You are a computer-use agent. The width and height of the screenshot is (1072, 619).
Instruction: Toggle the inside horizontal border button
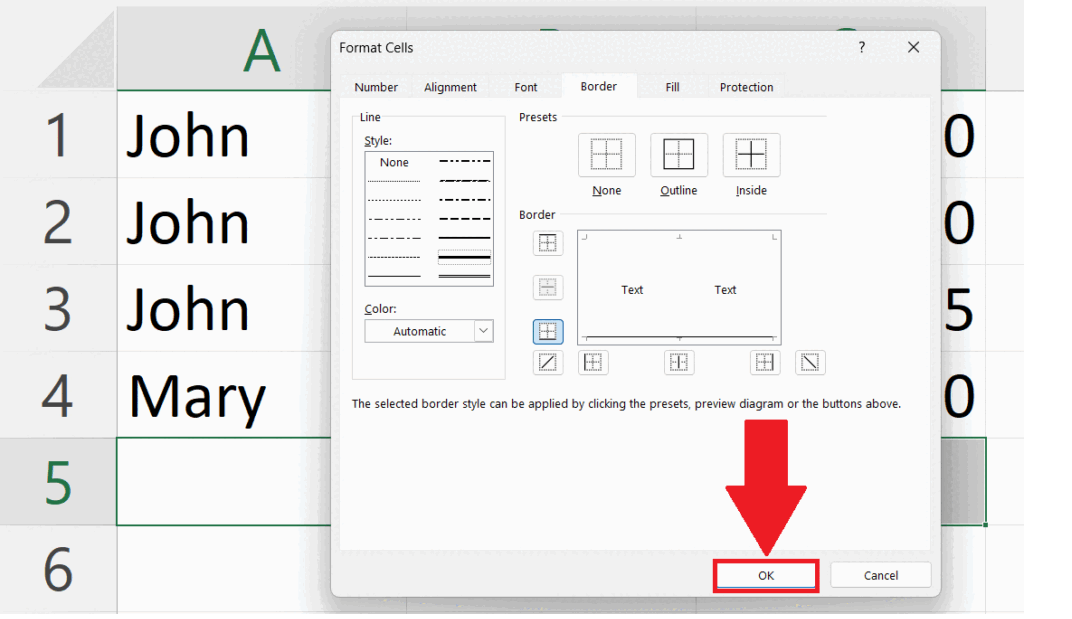pyautogui.click(x=548, y=287)
